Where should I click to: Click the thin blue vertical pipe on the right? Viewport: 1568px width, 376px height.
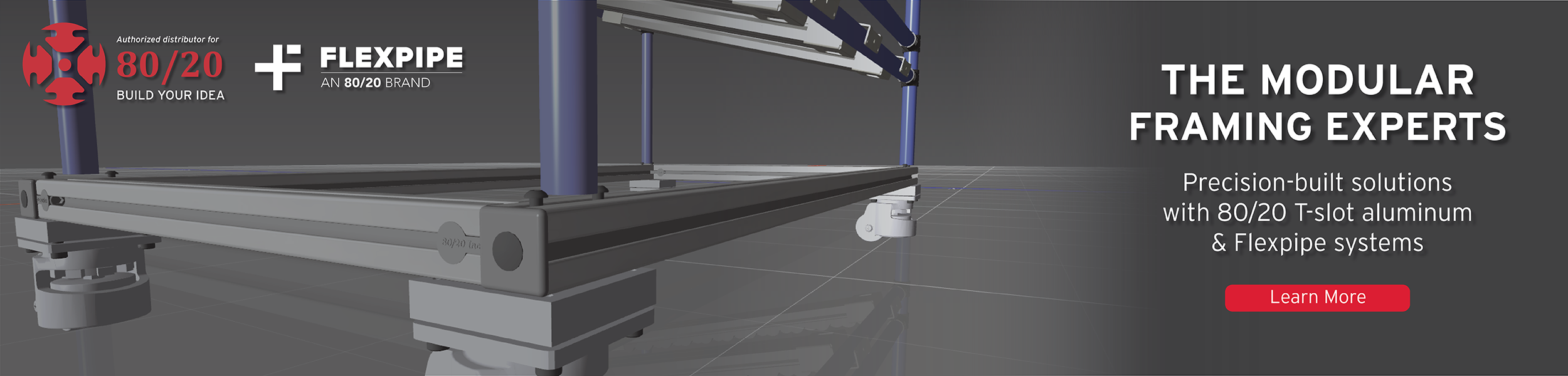[x=909, y=119]
